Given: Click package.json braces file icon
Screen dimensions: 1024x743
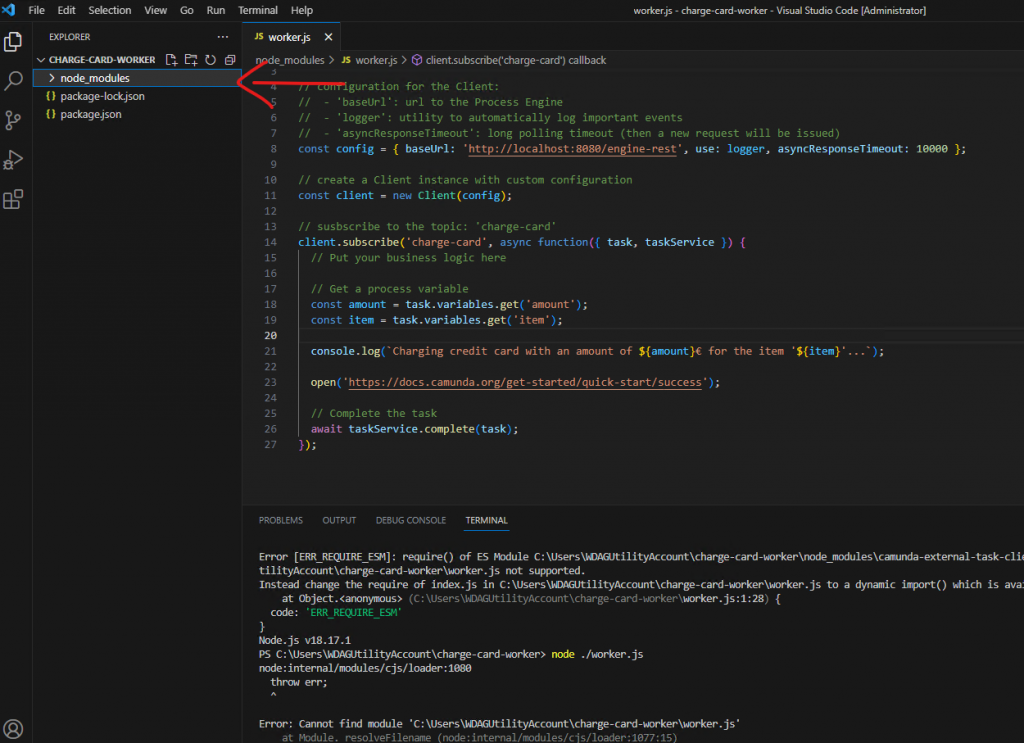Looking at the screenshot, I should [51, 114].
